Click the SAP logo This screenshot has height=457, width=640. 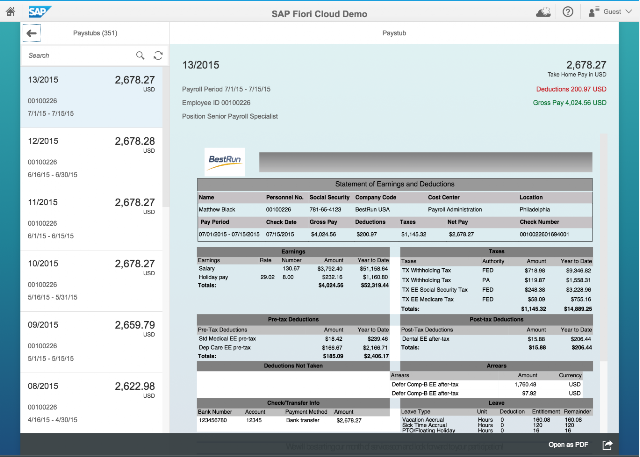point(39,12)
